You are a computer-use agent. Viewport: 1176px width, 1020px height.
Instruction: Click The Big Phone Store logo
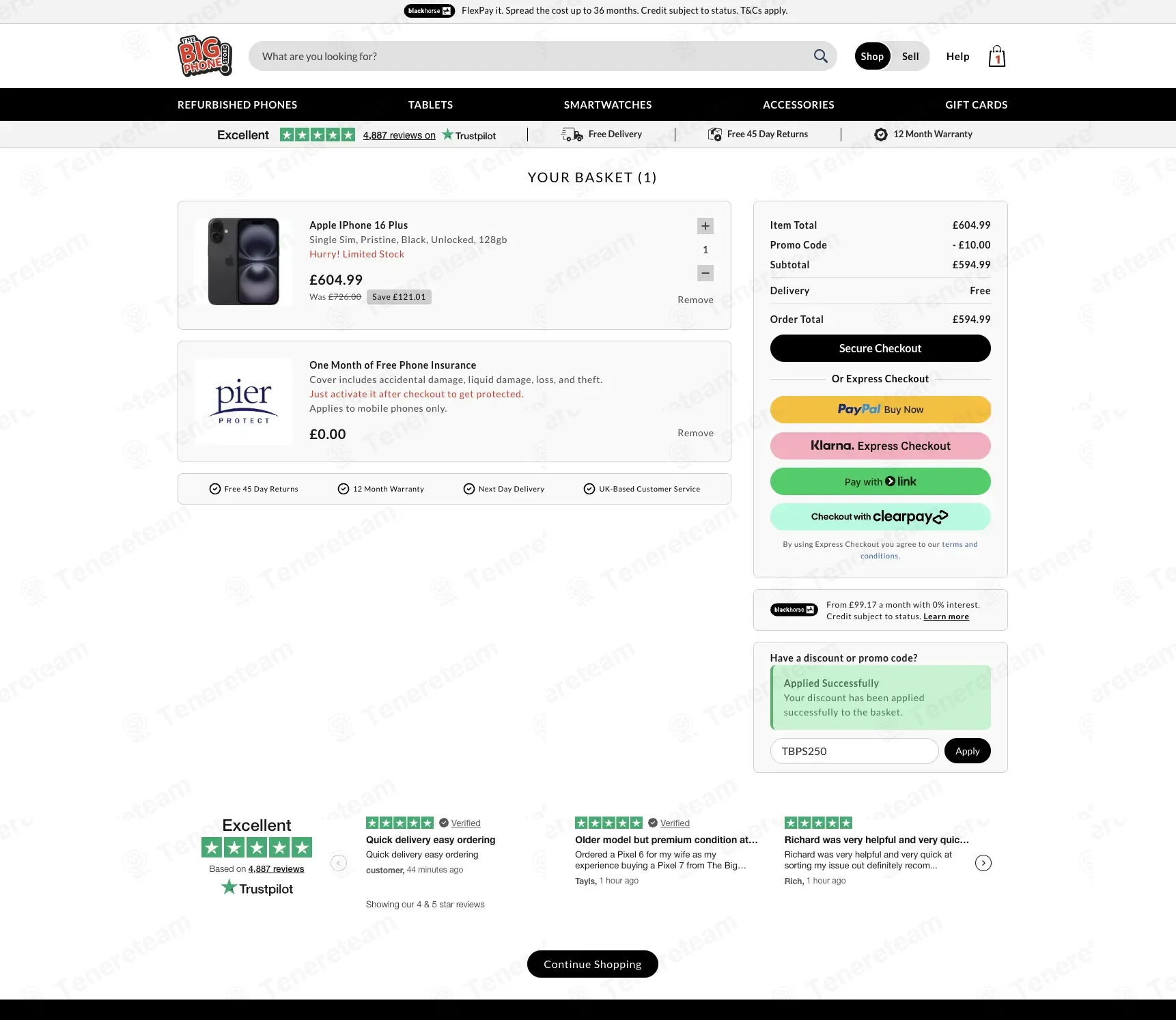click(x=205, y=56)
